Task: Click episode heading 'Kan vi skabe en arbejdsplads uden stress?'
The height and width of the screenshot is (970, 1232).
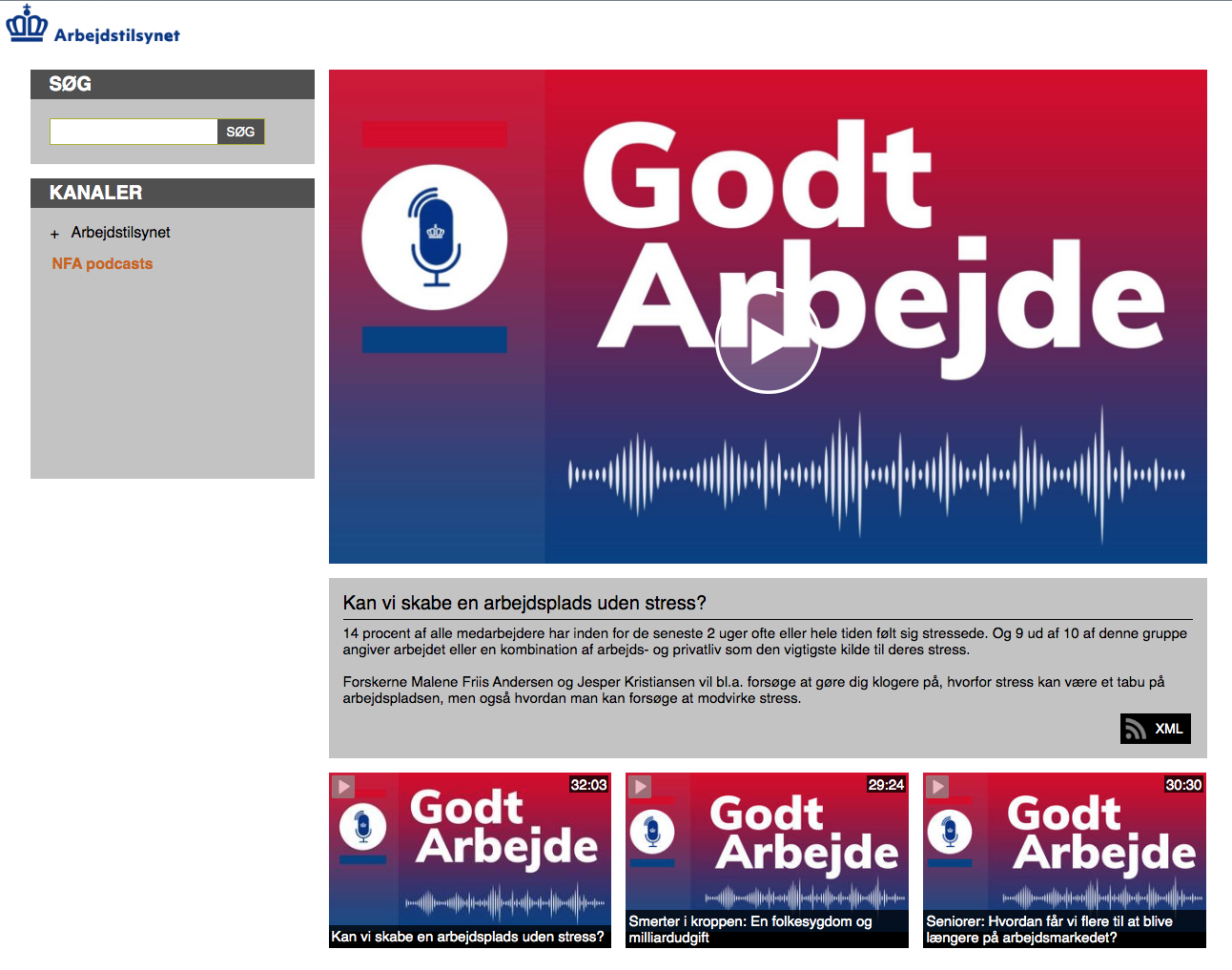Action: [524, 603]
